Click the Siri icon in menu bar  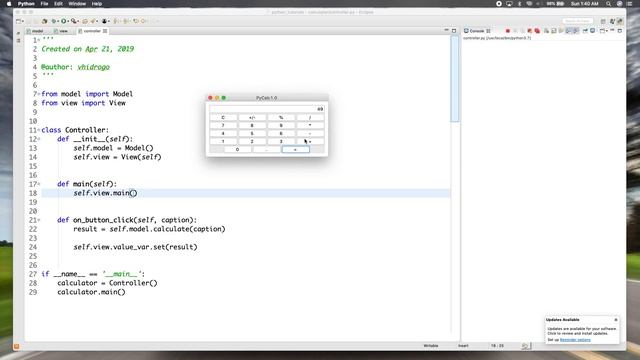click(x=619, y=4)
